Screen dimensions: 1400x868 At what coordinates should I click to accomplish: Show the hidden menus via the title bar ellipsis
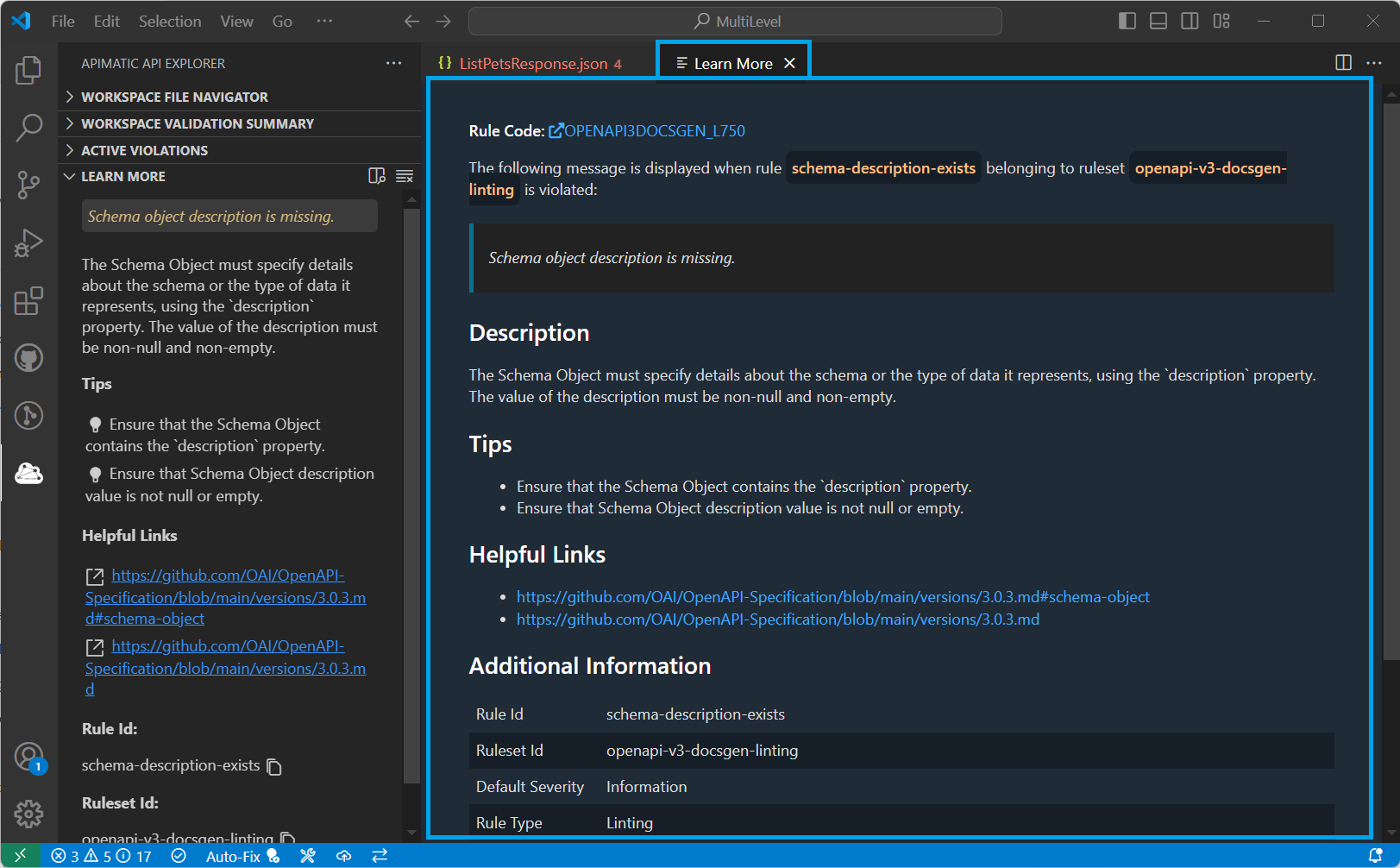(324, 22)
